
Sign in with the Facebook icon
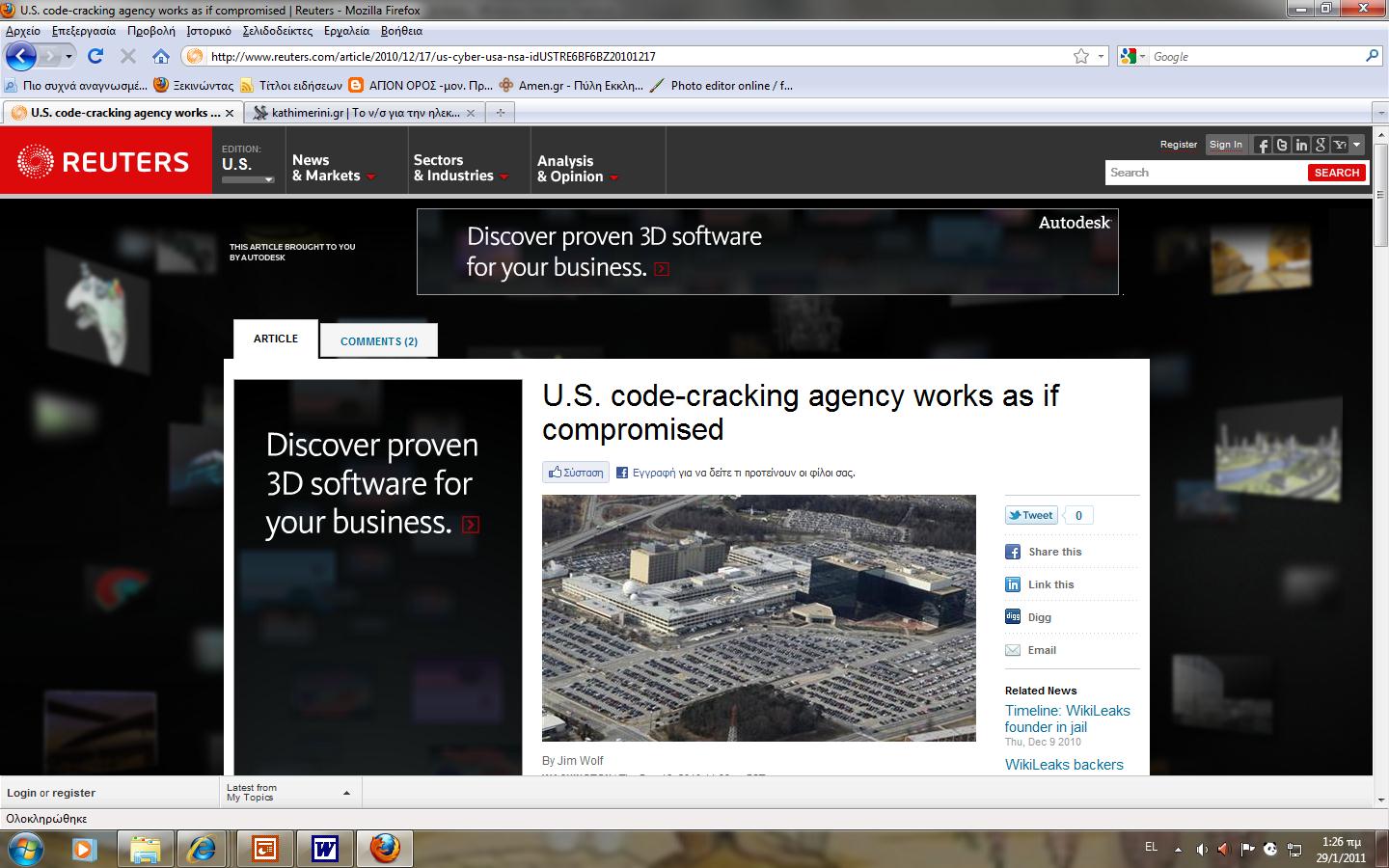click(1262, 145)
